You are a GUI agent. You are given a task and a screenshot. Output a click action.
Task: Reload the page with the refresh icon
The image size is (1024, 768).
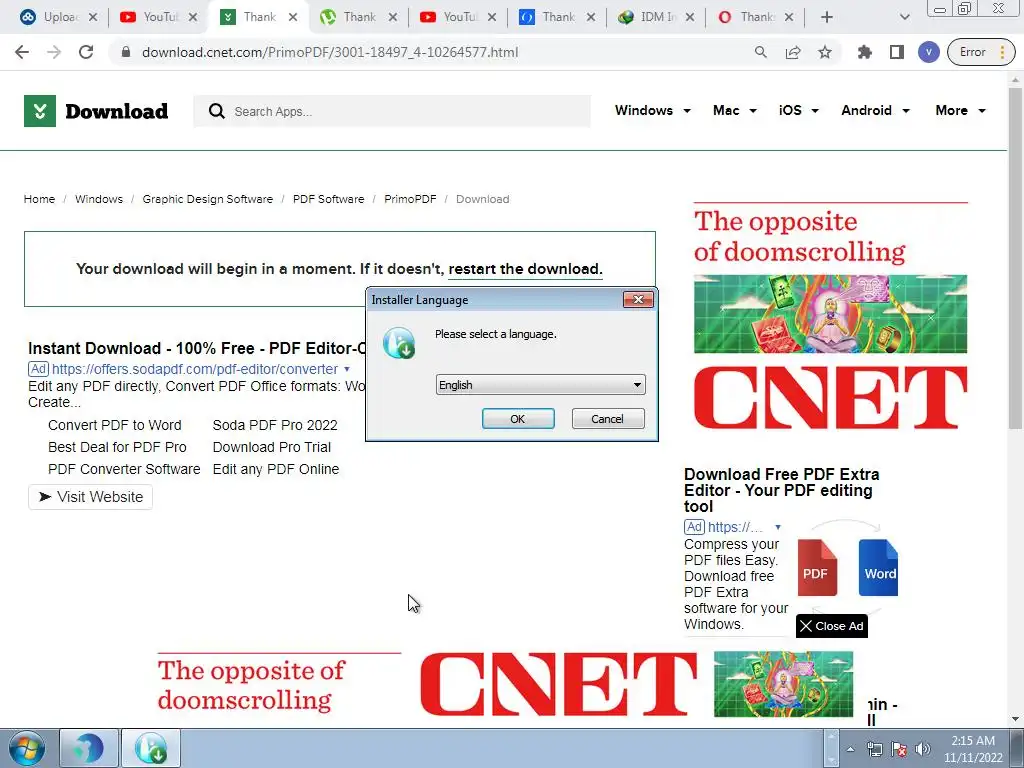tap(86, 52)
